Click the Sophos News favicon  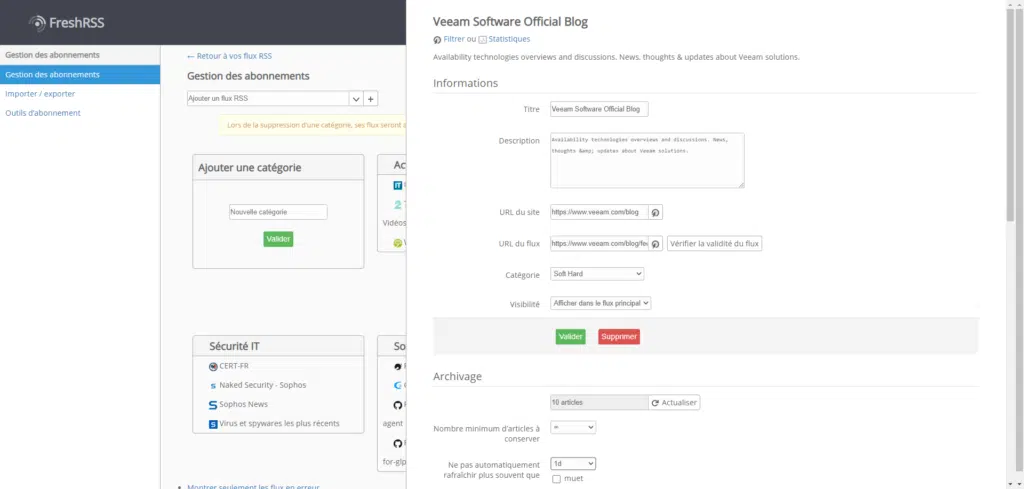click(213, 405)
